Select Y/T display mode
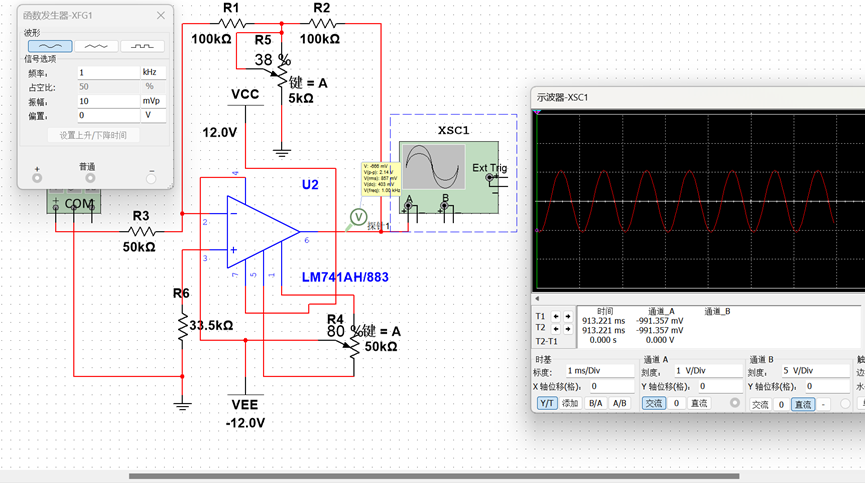Viewport: 865px width, 483px height. click(x=547, y=404)
